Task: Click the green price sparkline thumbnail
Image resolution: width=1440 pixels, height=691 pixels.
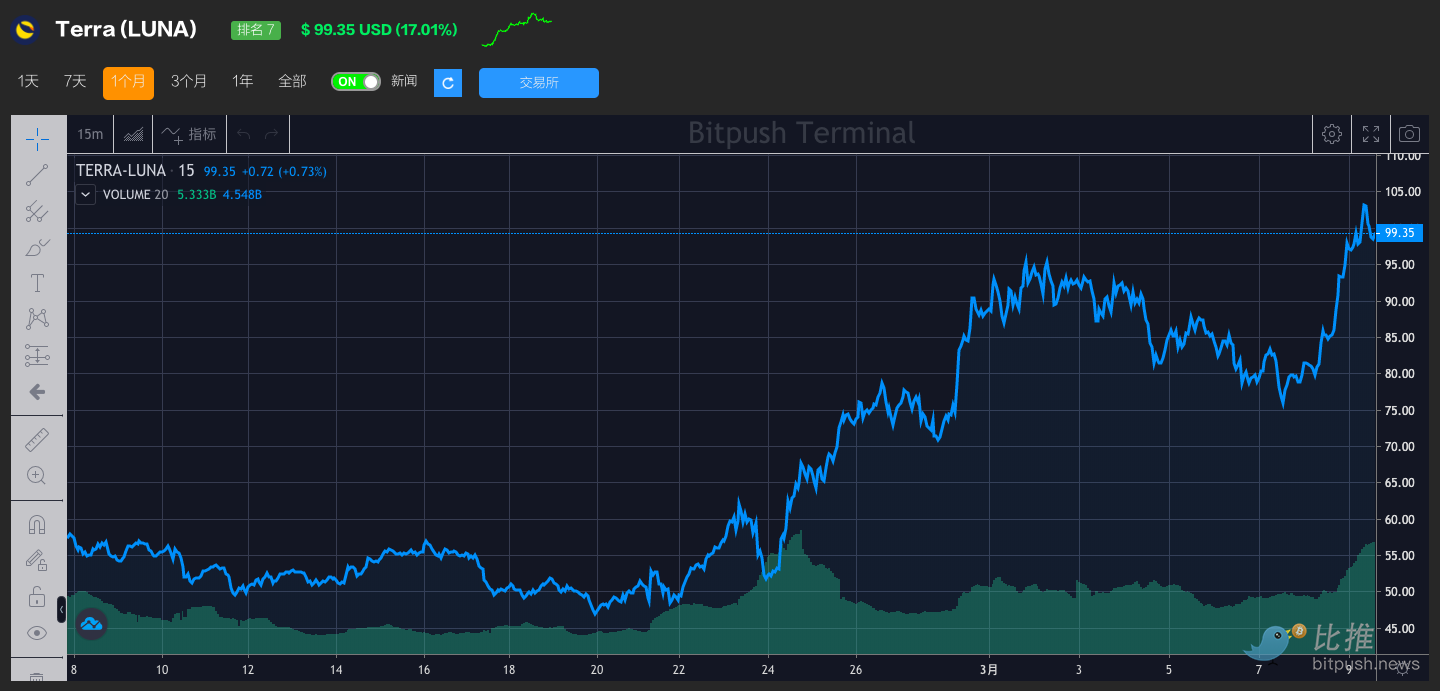Action: pyautogui.click(x=517, y=30)
